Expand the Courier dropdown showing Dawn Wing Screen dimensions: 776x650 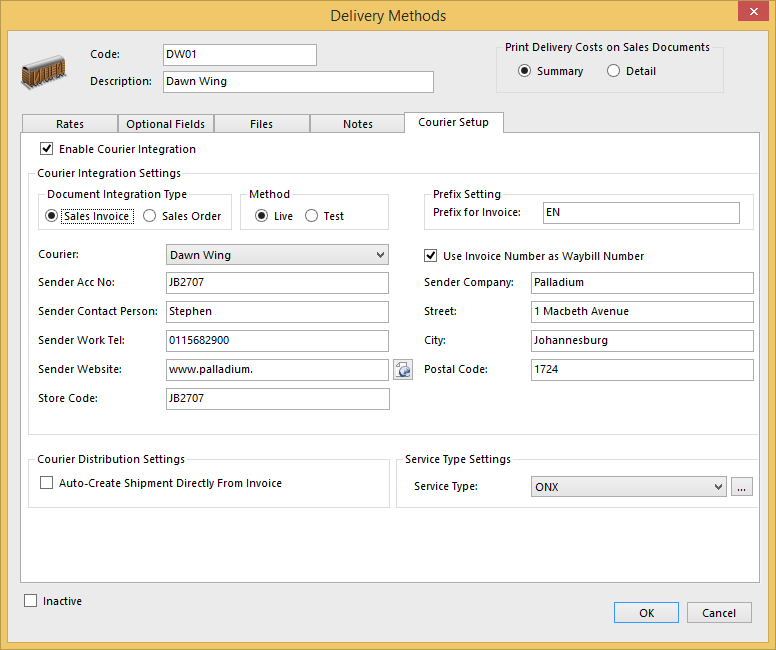click(x=277, y=255)
